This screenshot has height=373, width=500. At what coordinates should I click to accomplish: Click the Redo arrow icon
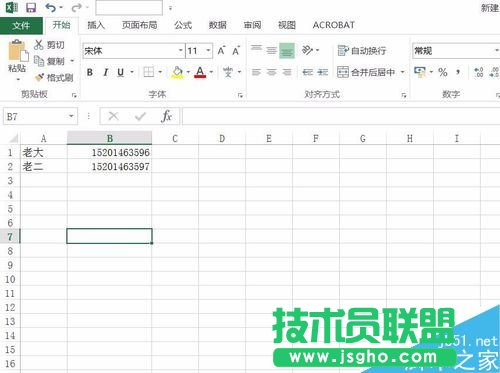pyautogui.click(x=77, y=7)
